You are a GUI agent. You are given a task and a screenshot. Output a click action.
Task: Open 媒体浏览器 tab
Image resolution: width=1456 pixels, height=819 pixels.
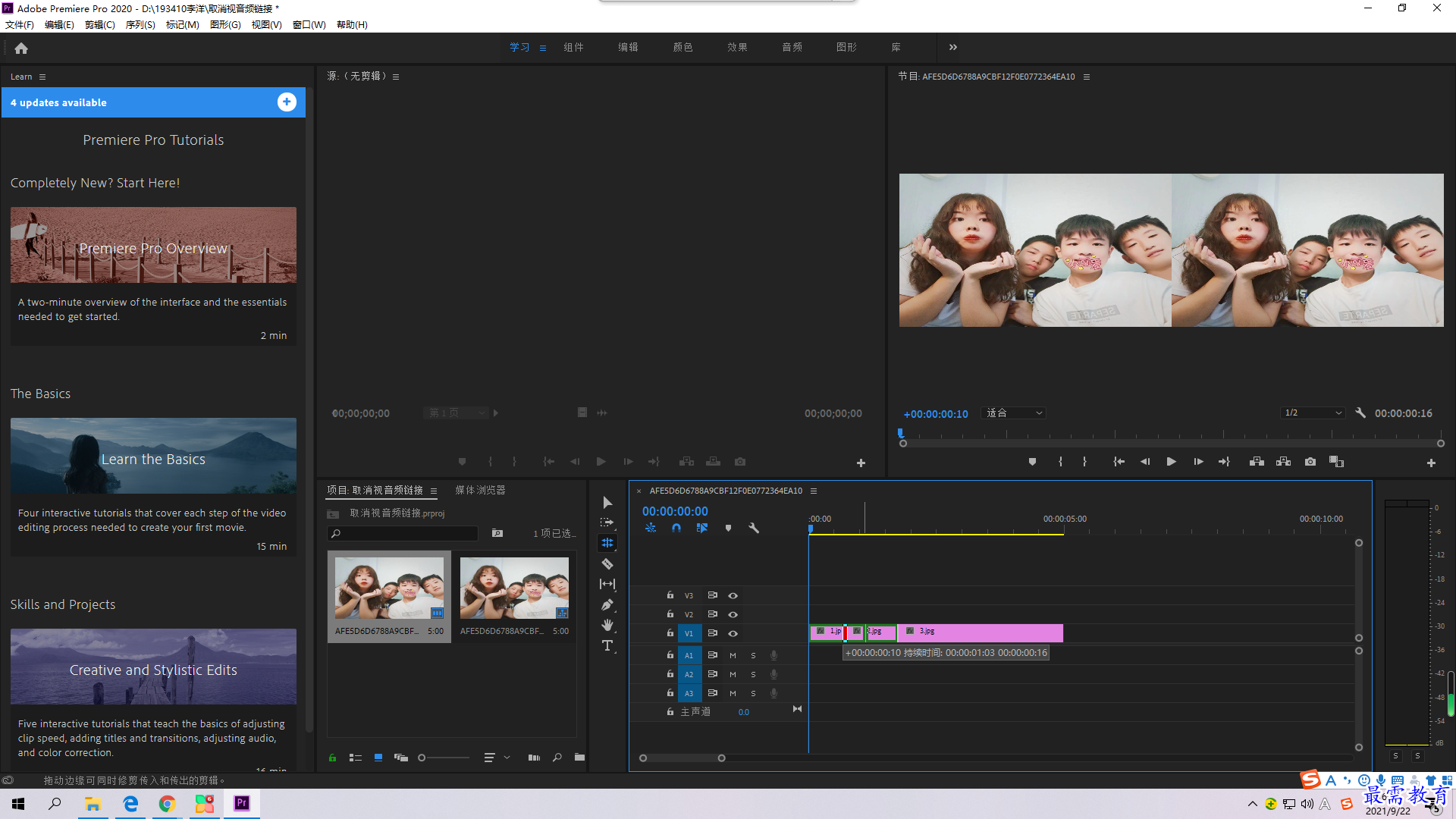coord(480,491)
